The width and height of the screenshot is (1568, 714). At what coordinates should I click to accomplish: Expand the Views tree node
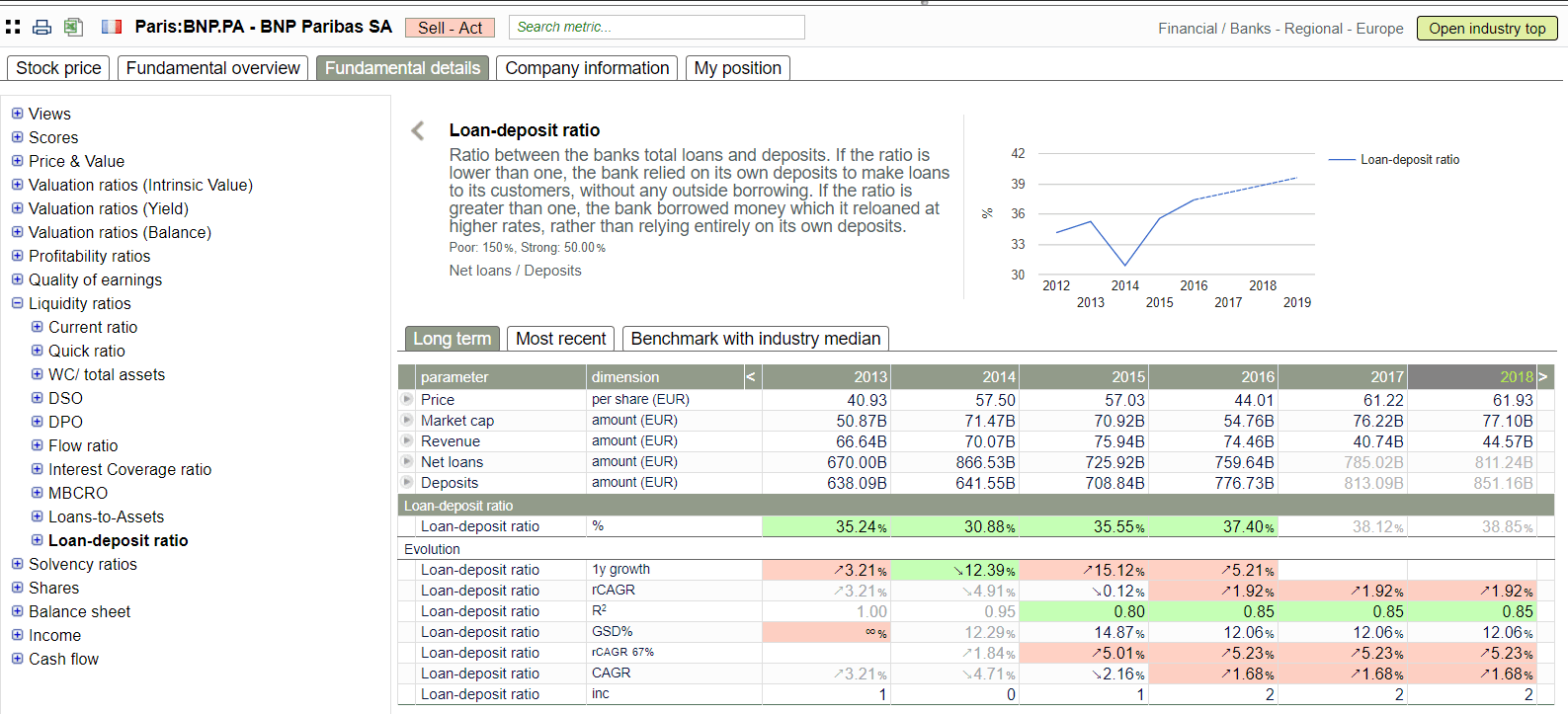click(17, 113)
